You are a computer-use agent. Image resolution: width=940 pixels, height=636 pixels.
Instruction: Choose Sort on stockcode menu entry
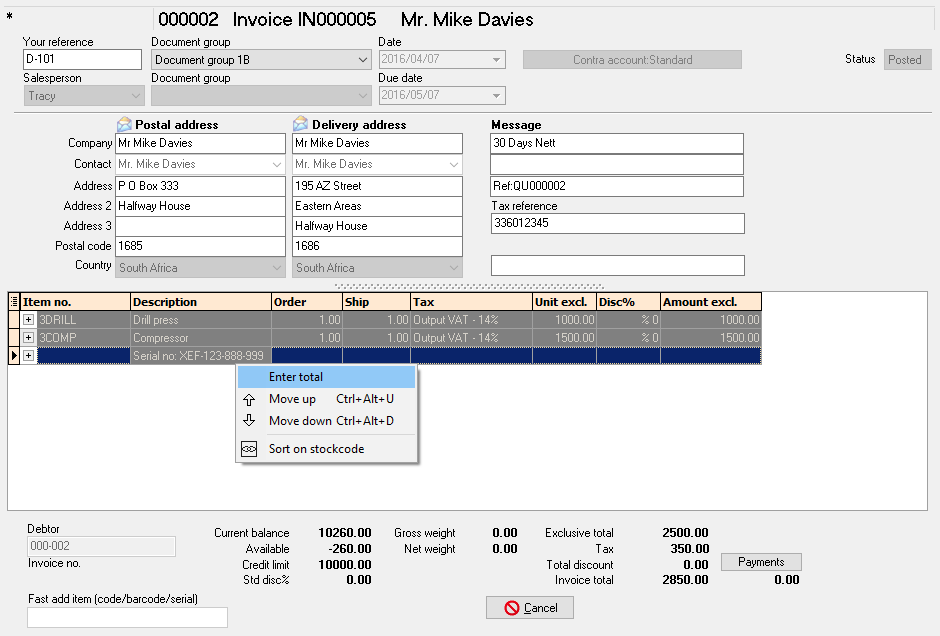point(316,449)
